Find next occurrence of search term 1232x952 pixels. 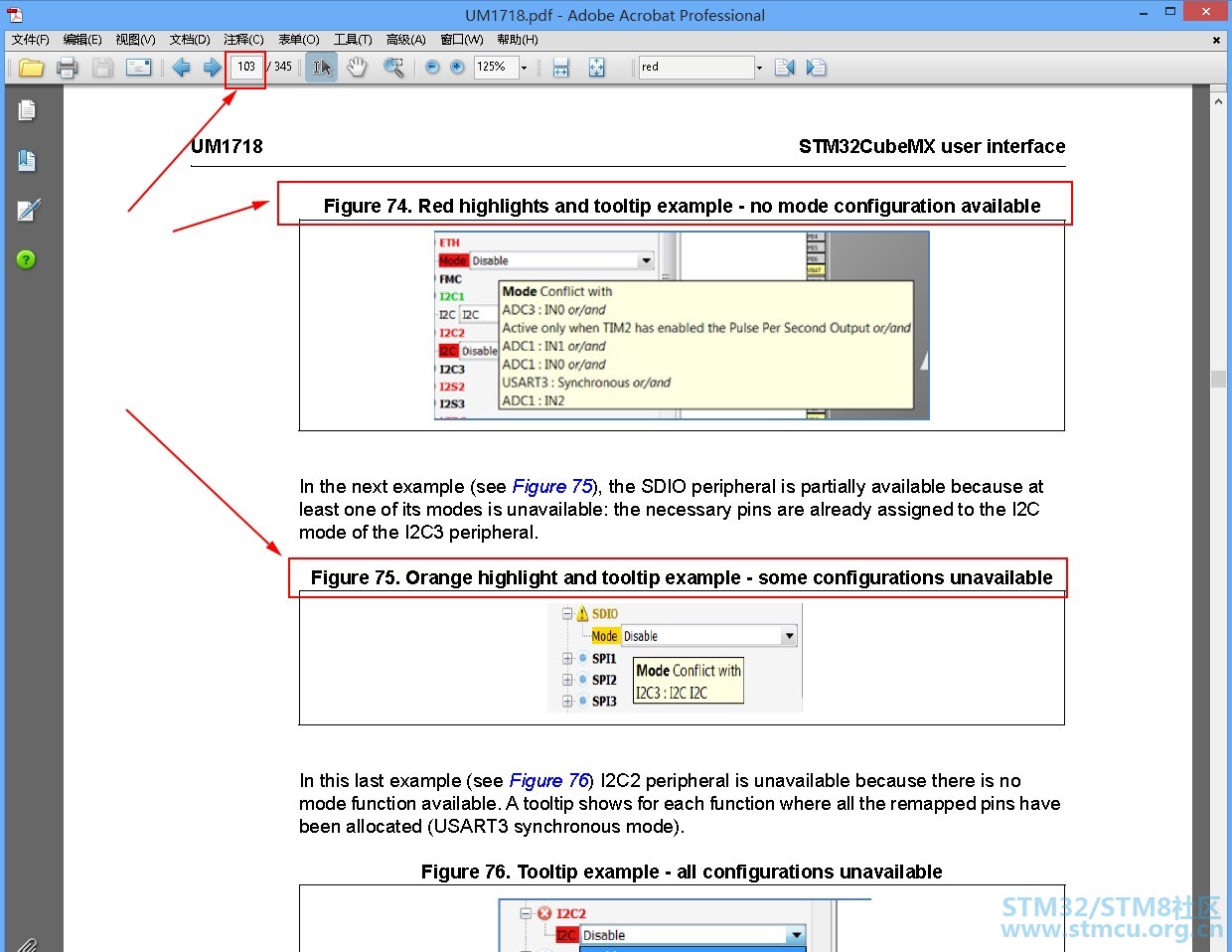(x=816, y=68)
